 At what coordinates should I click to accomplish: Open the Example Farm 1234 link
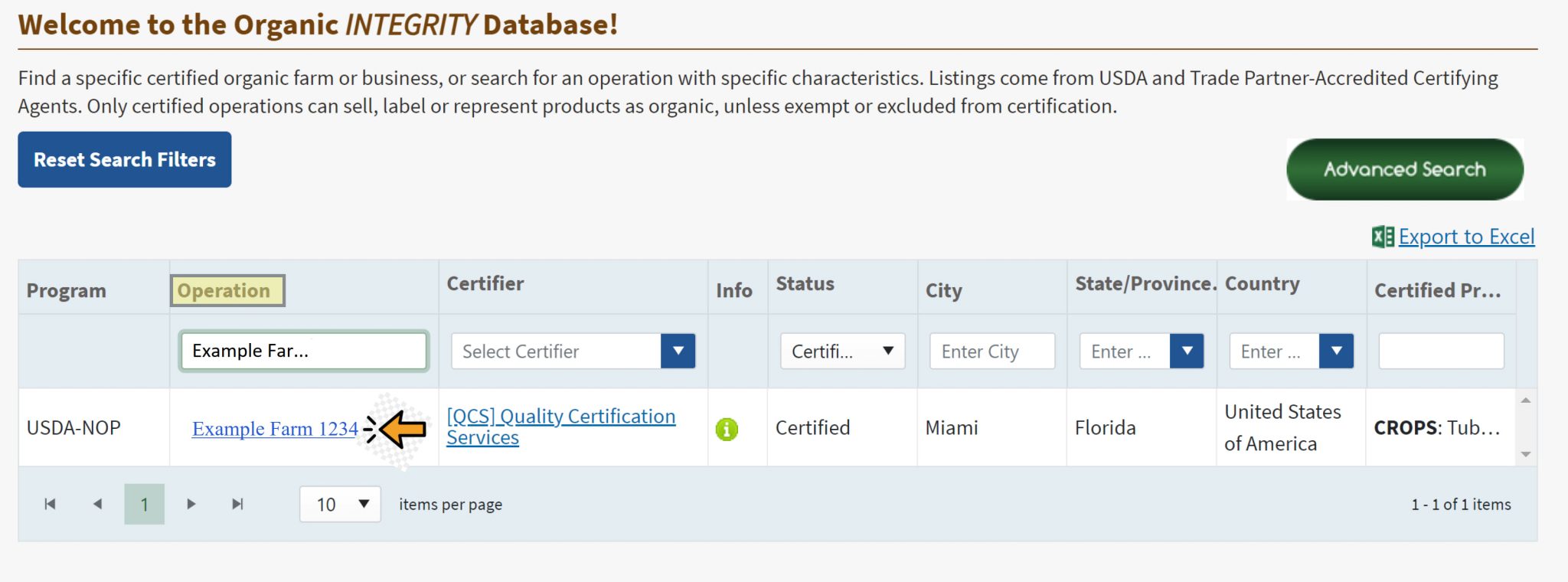coord(275,429)
